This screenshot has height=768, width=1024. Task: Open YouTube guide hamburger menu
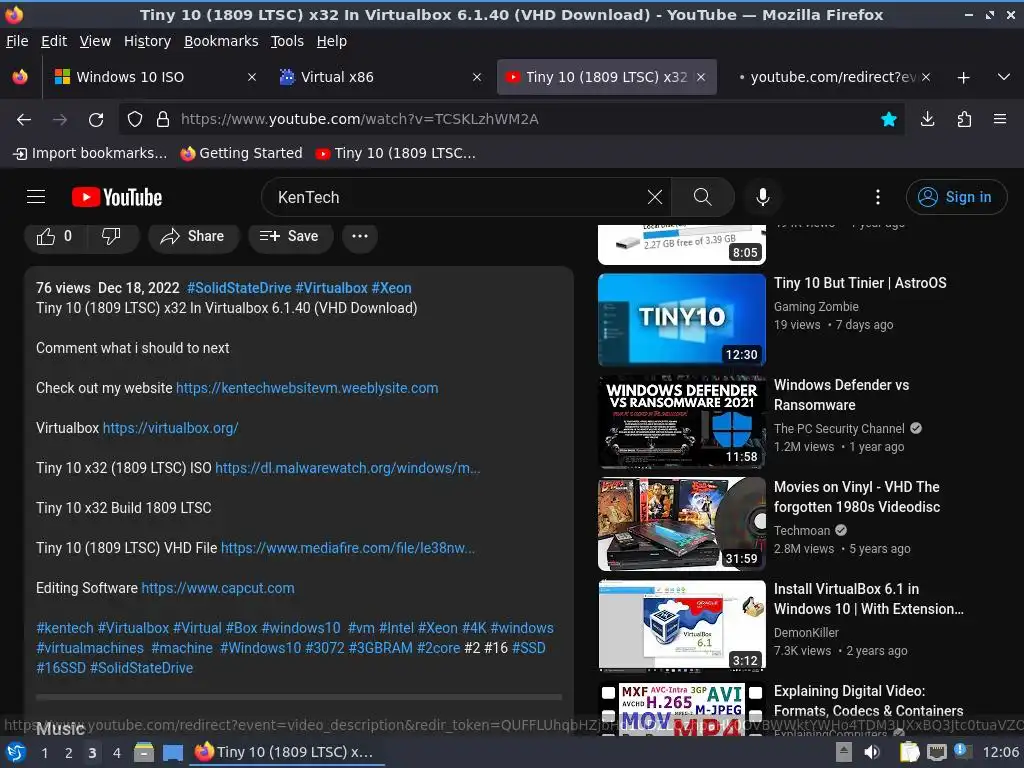pos(36,197)
